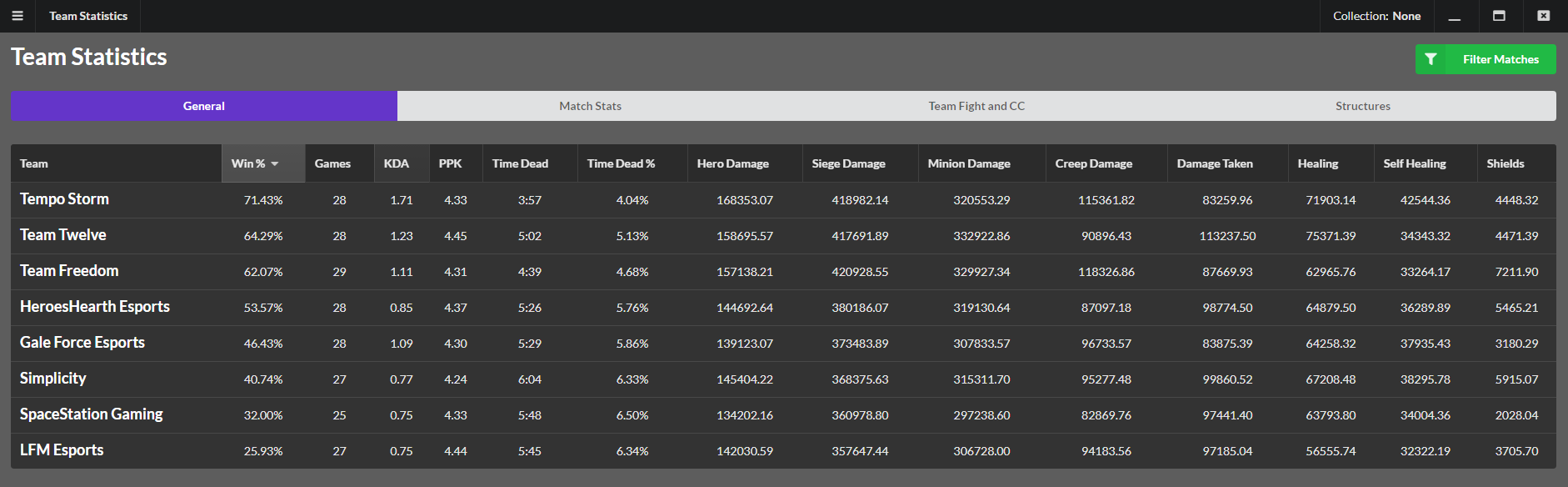This screenshot has height=487, width=1568.
Task: Click Team Freedom's games count 29
Action: (339, 272)
